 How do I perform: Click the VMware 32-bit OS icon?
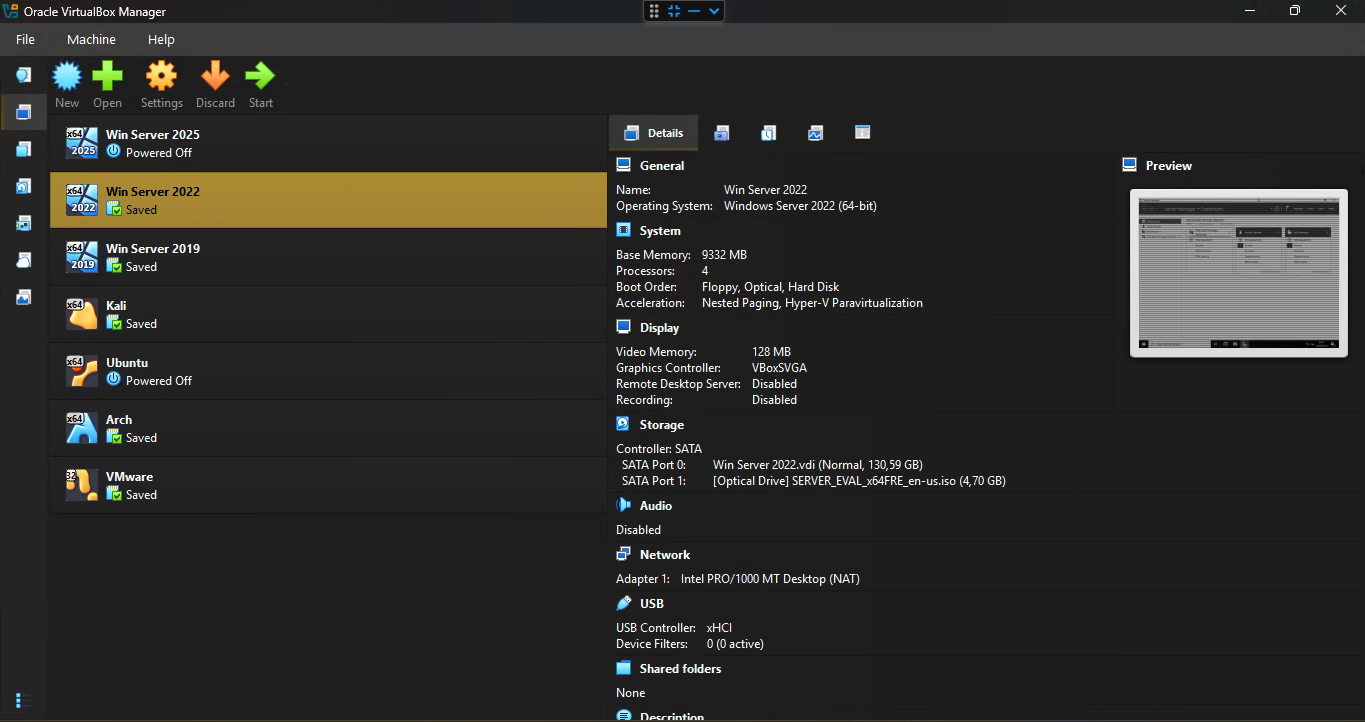coord(82,485)
